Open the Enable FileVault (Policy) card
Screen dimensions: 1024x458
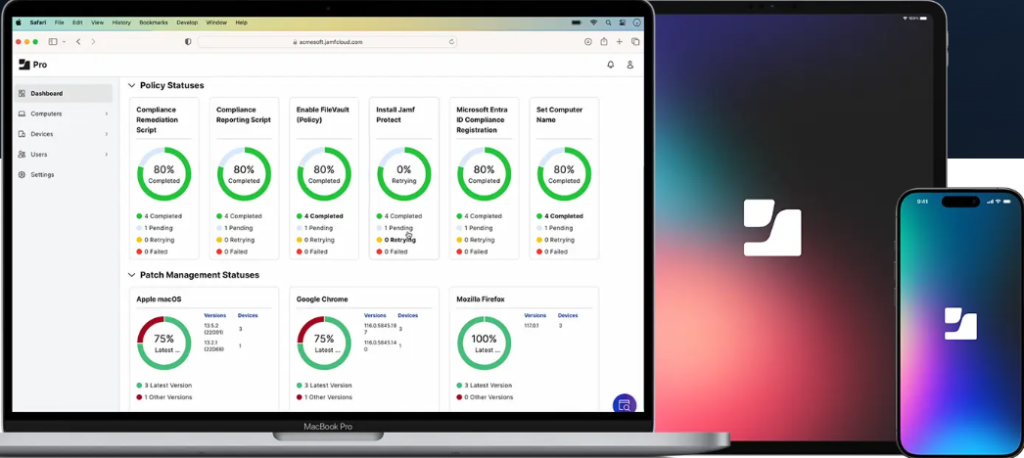click(x=324, y=178)
